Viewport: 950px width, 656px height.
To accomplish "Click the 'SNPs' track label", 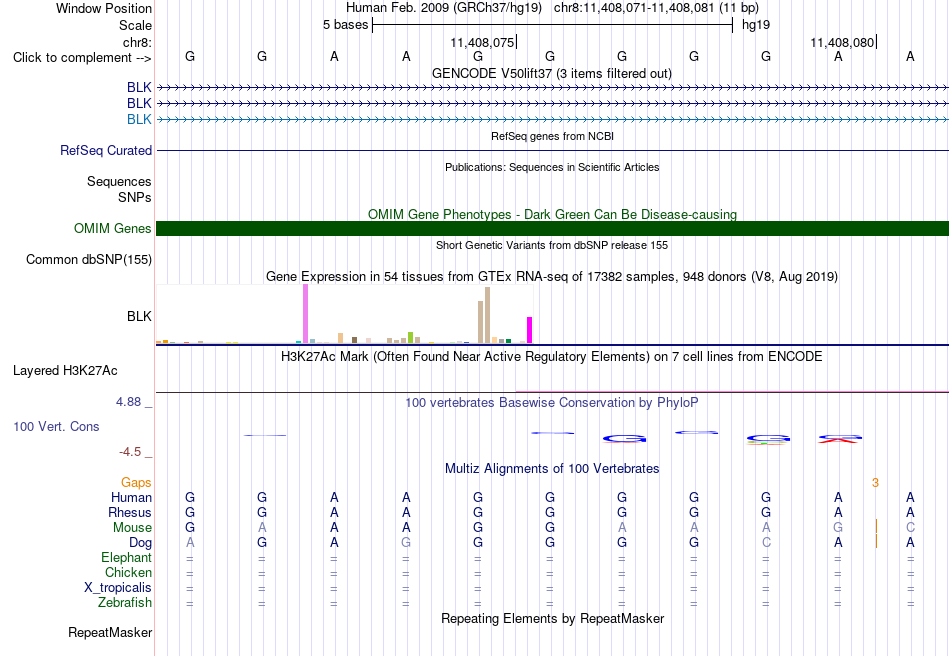I will pyautogui.click(x=135, y=197).
